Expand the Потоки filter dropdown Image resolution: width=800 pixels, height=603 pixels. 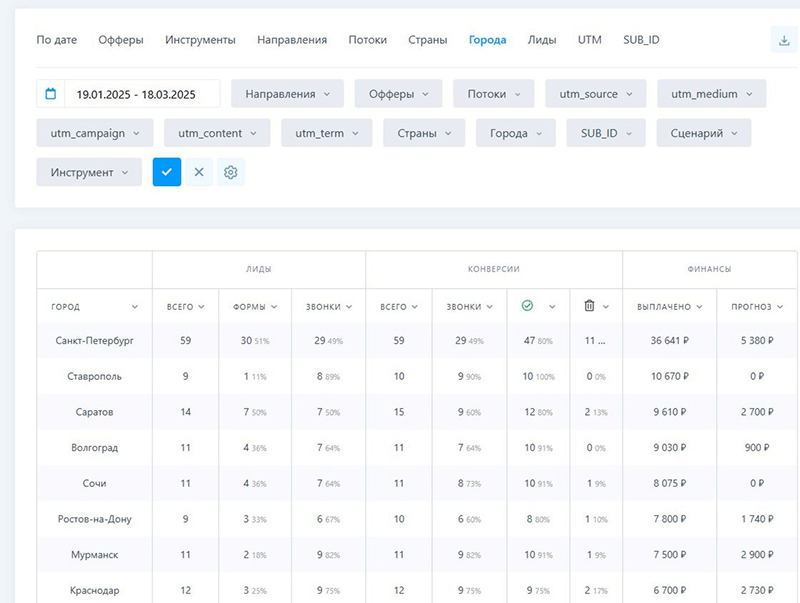[493, 94]
